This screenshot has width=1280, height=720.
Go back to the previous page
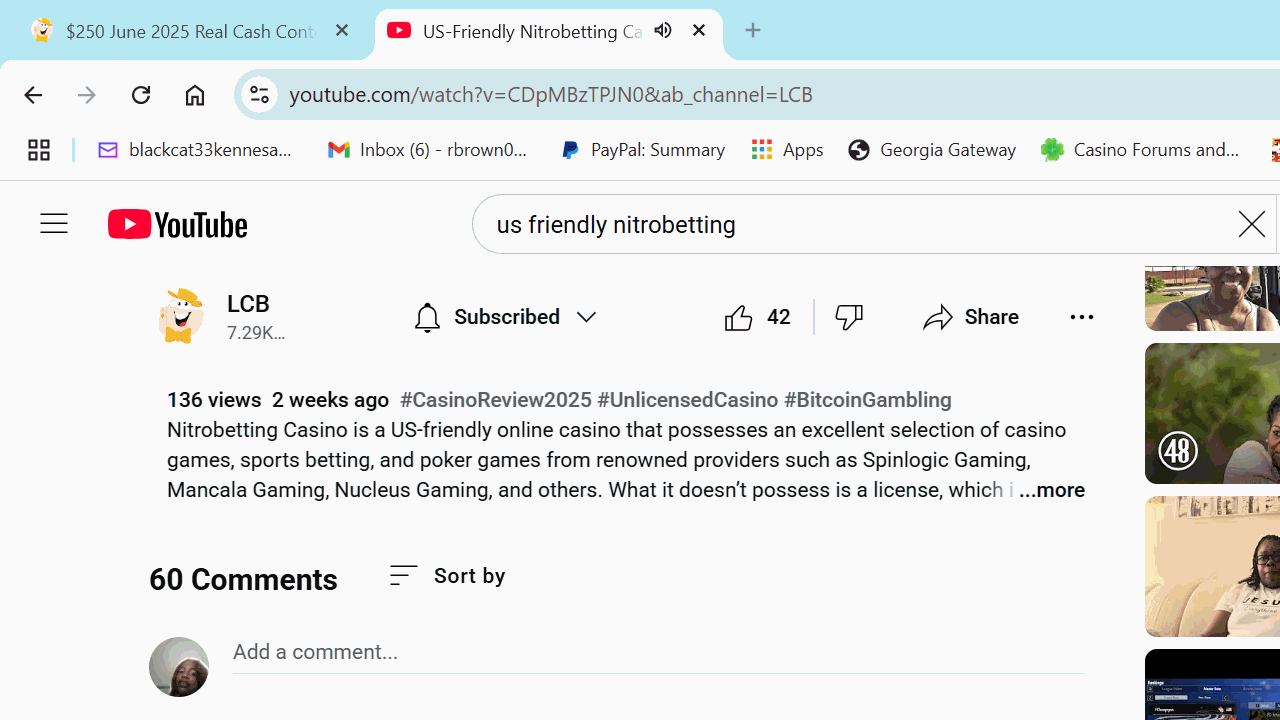pyautogui.click(x=32, y=95)
